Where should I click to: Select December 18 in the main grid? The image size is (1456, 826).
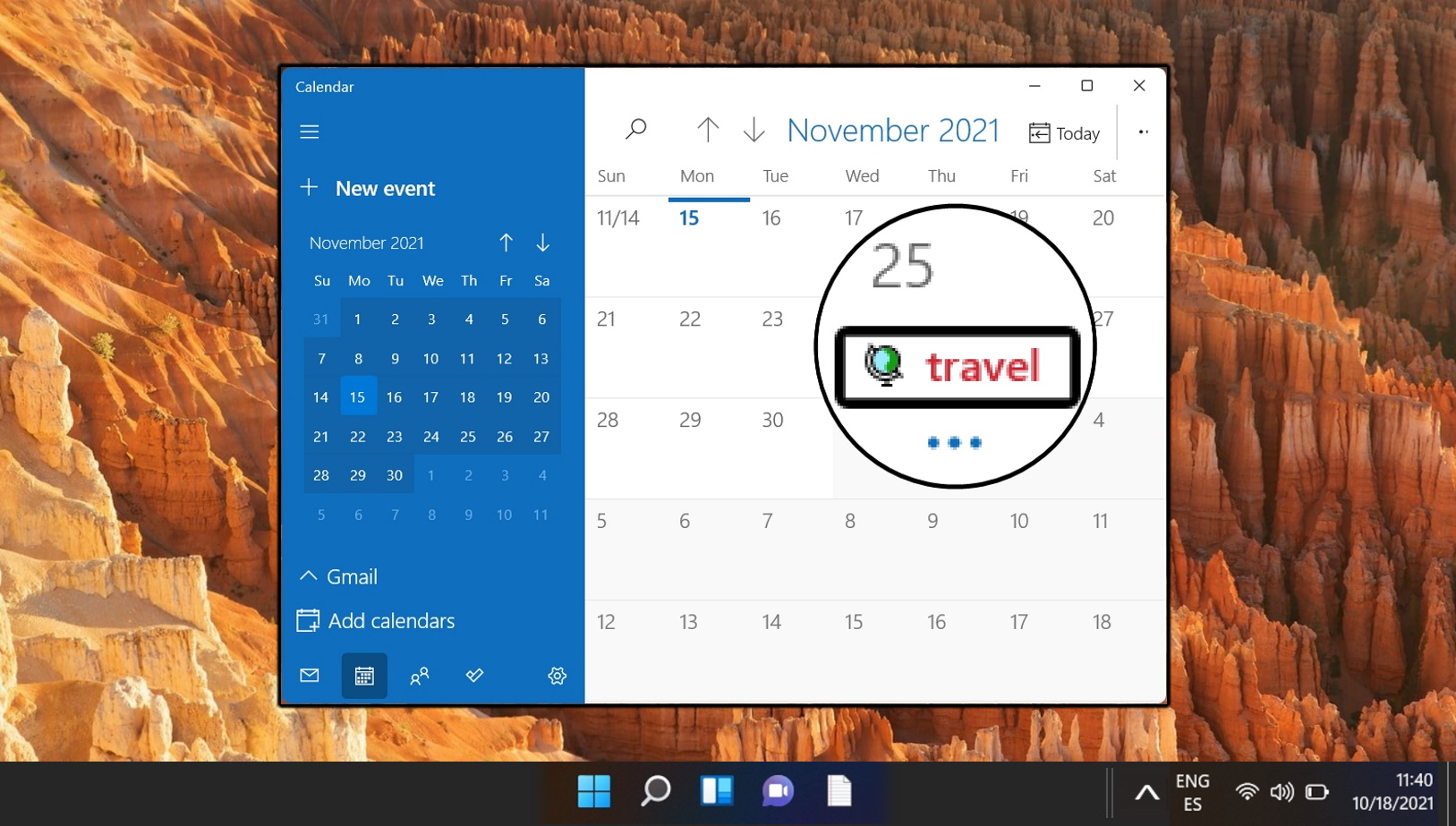1121,651
